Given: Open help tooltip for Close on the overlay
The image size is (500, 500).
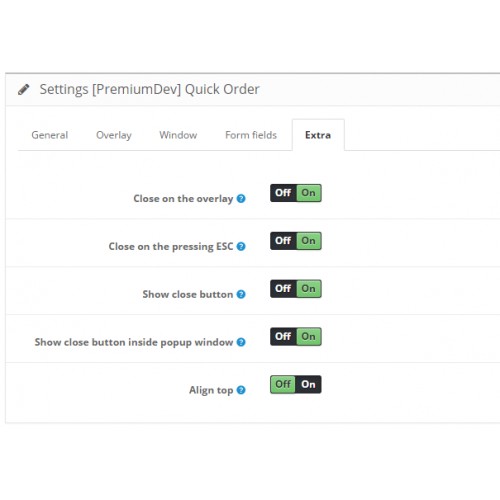Looking at the screenshot, I should [x=241, y=199].
